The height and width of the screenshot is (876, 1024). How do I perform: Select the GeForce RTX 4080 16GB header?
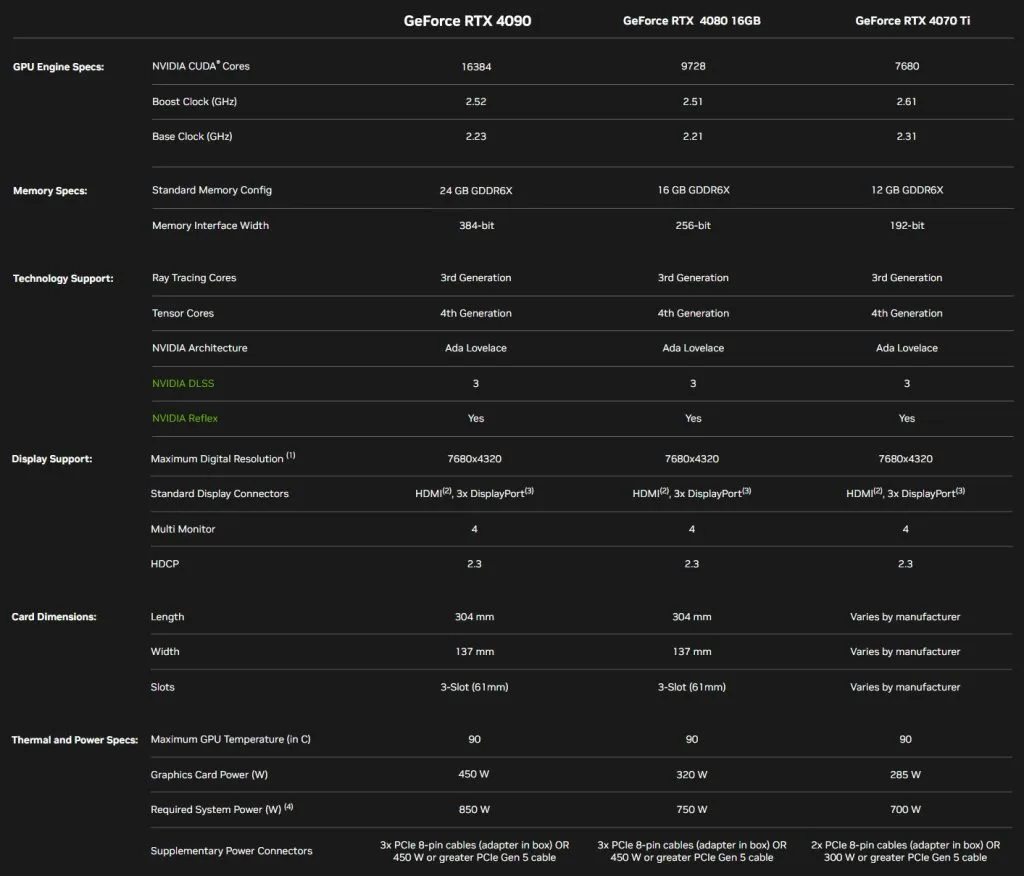pos(692,20)
